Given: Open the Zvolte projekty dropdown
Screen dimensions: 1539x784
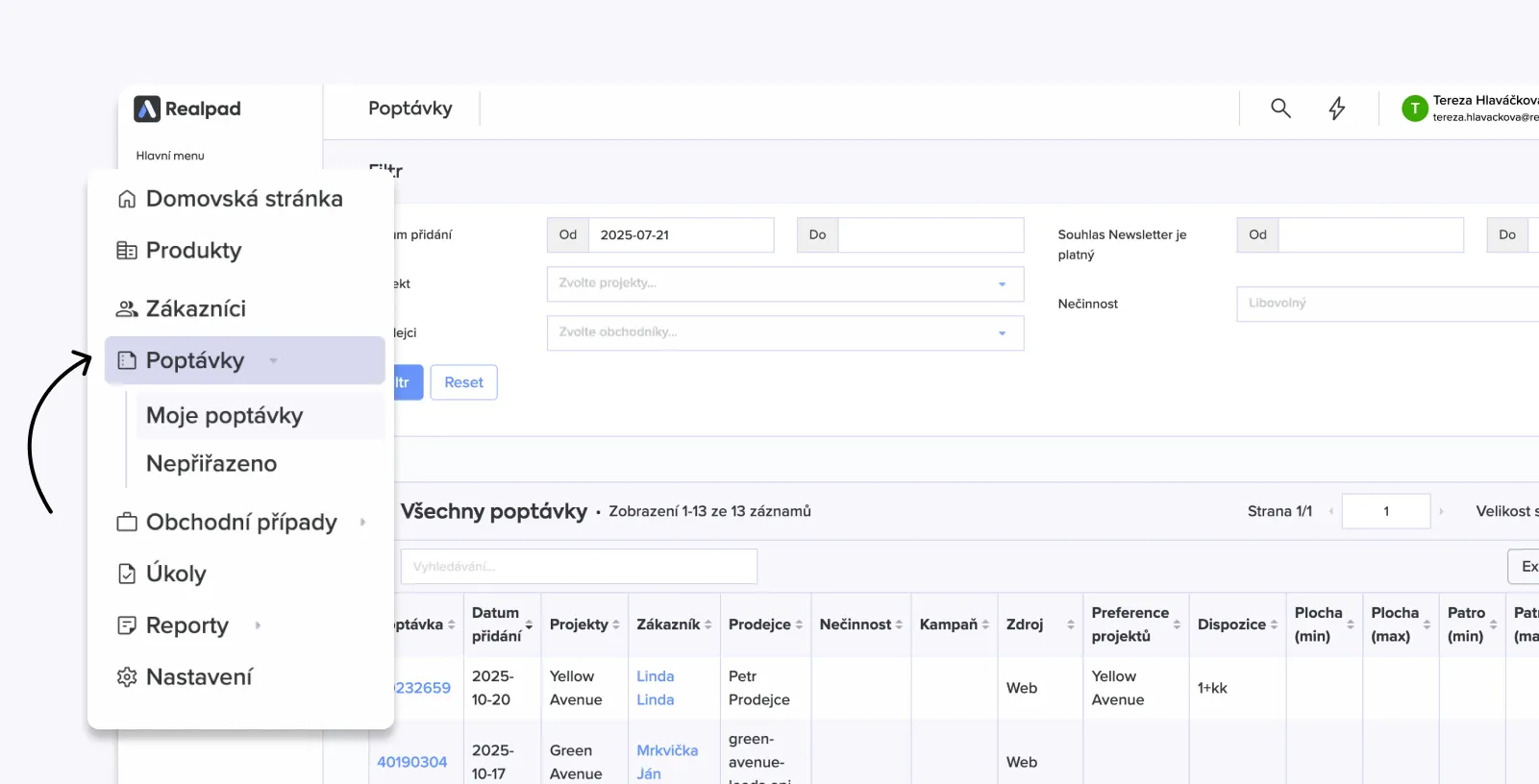Looking at the screenshot, I should click(x=784, y=284).
